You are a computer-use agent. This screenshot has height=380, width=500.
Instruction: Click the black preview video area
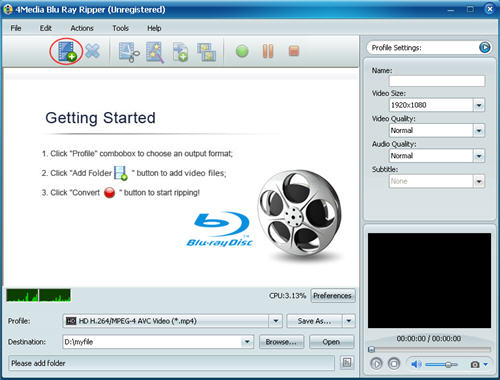[x=429, y=280]
